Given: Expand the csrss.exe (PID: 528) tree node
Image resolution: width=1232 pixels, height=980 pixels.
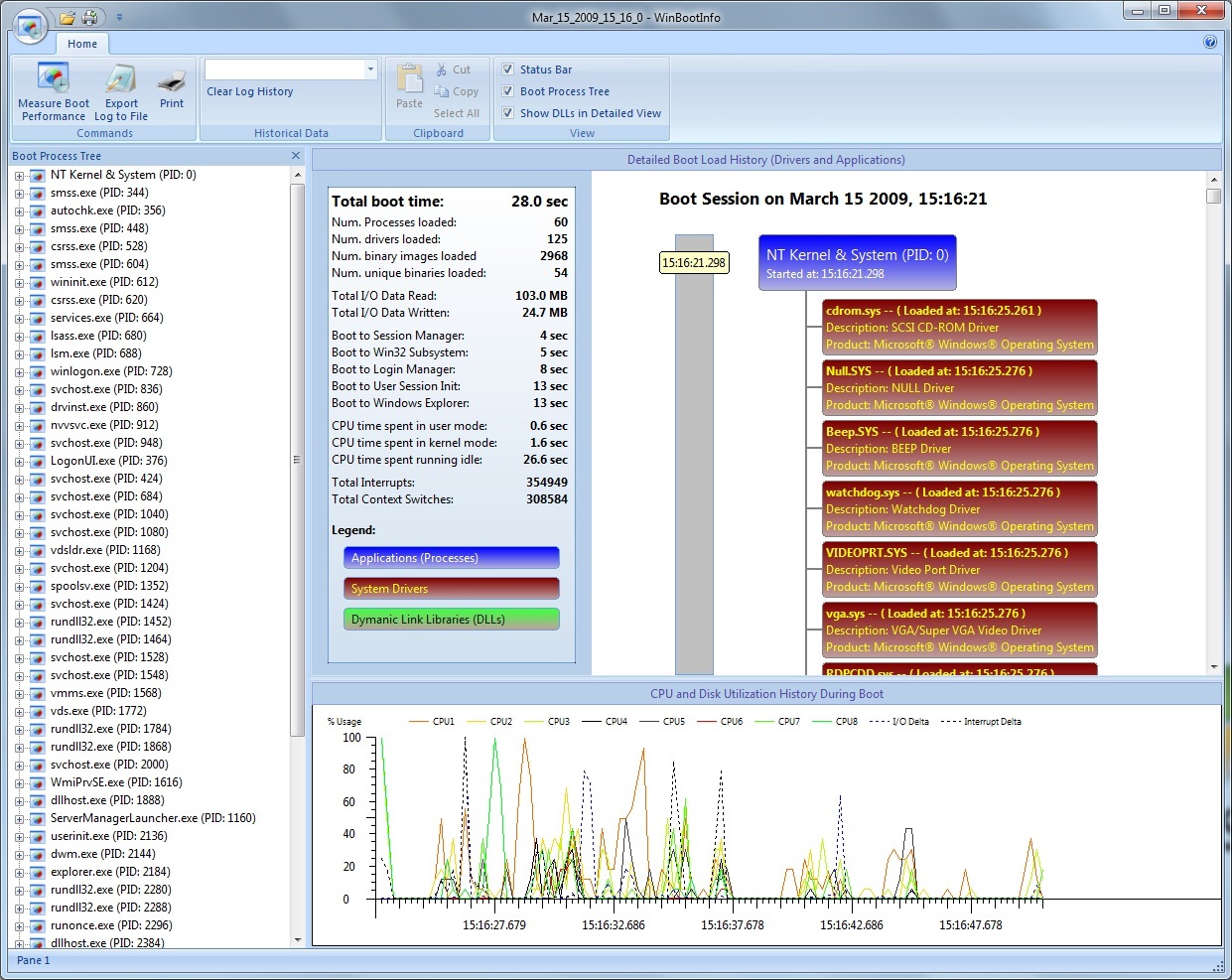Looking at the screenshot, I should (x=19, y=247).
